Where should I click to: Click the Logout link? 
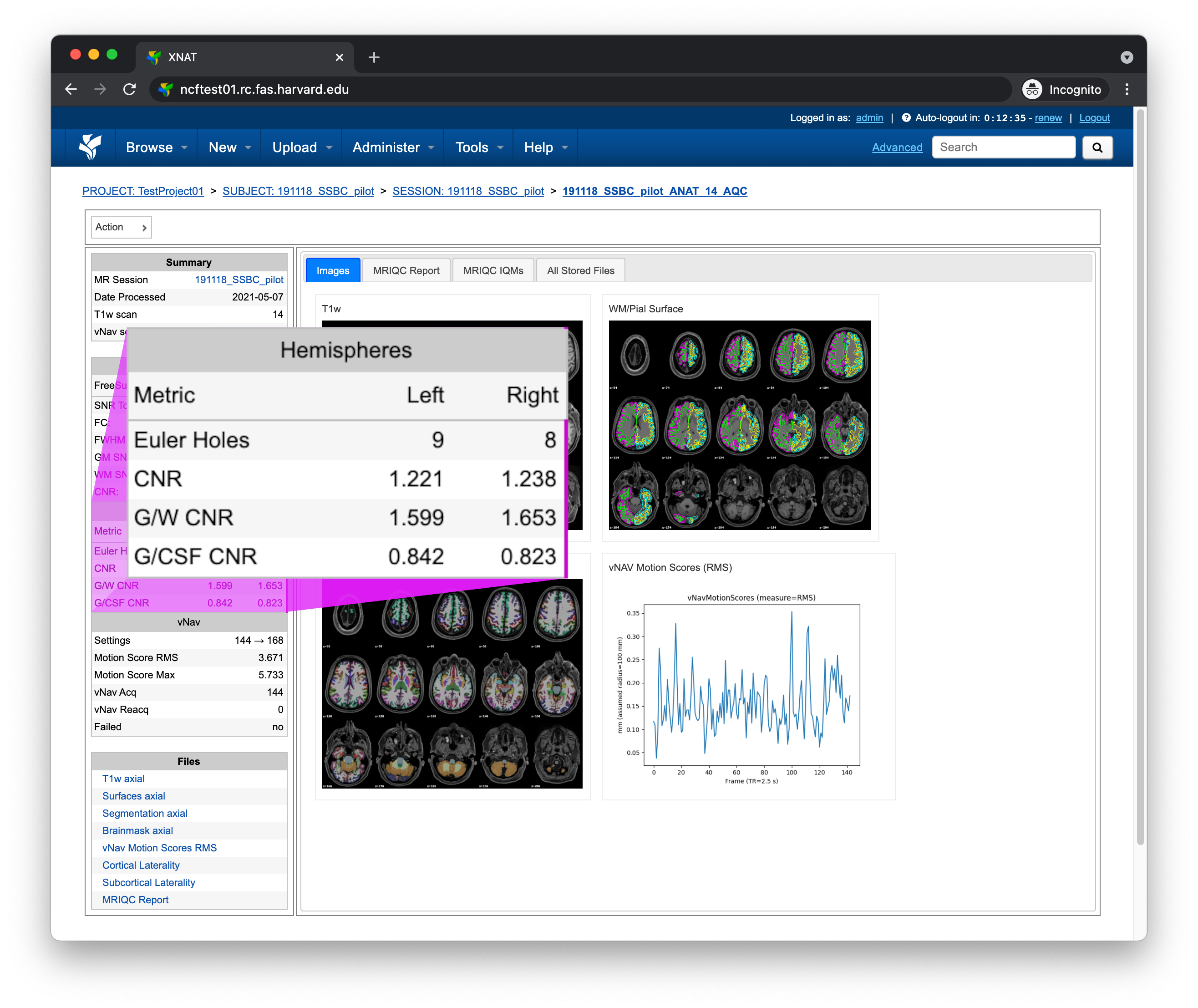coord(1094,118)
